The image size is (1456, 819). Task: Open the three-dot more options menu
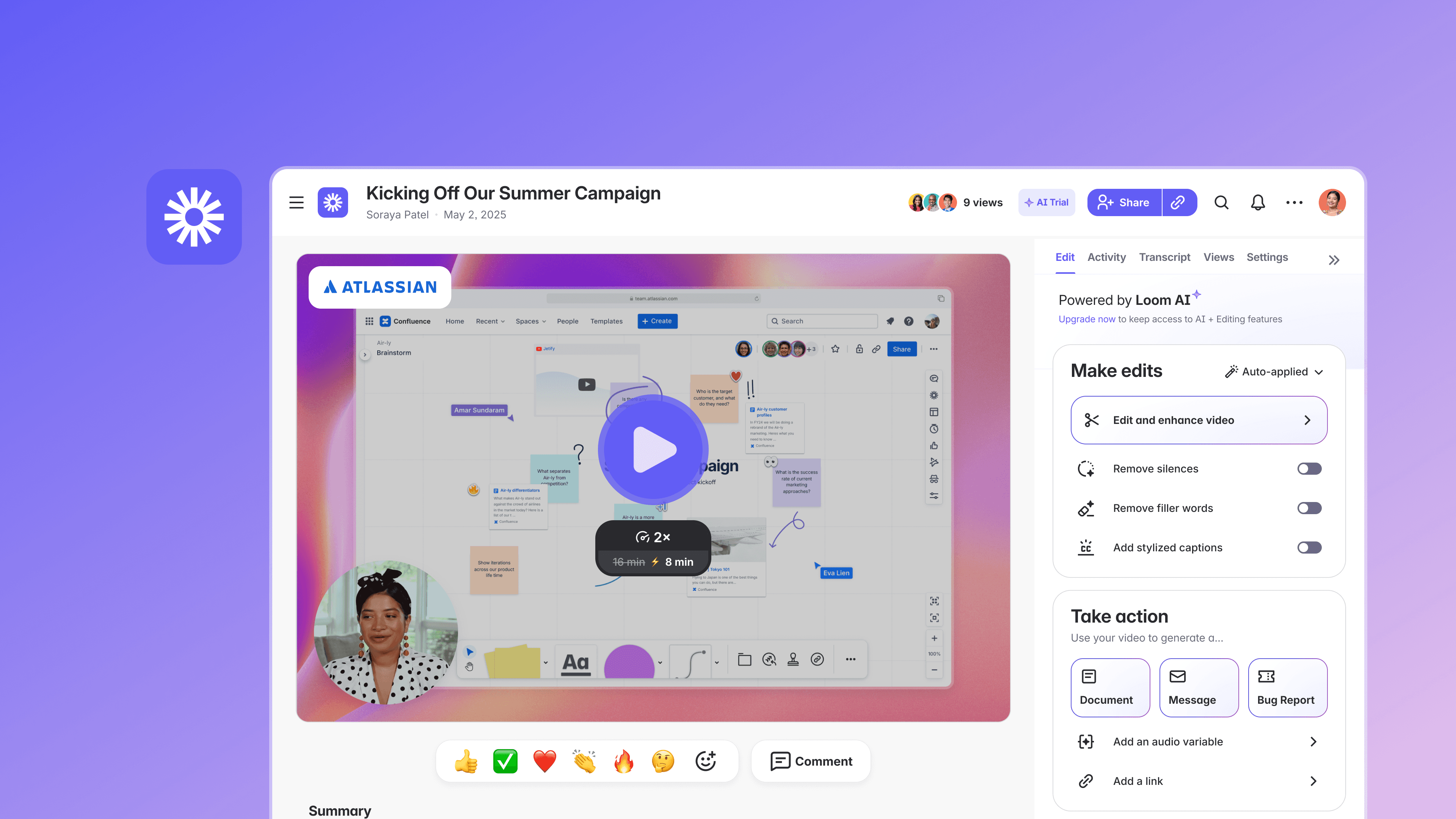[x=1294, y=202]
